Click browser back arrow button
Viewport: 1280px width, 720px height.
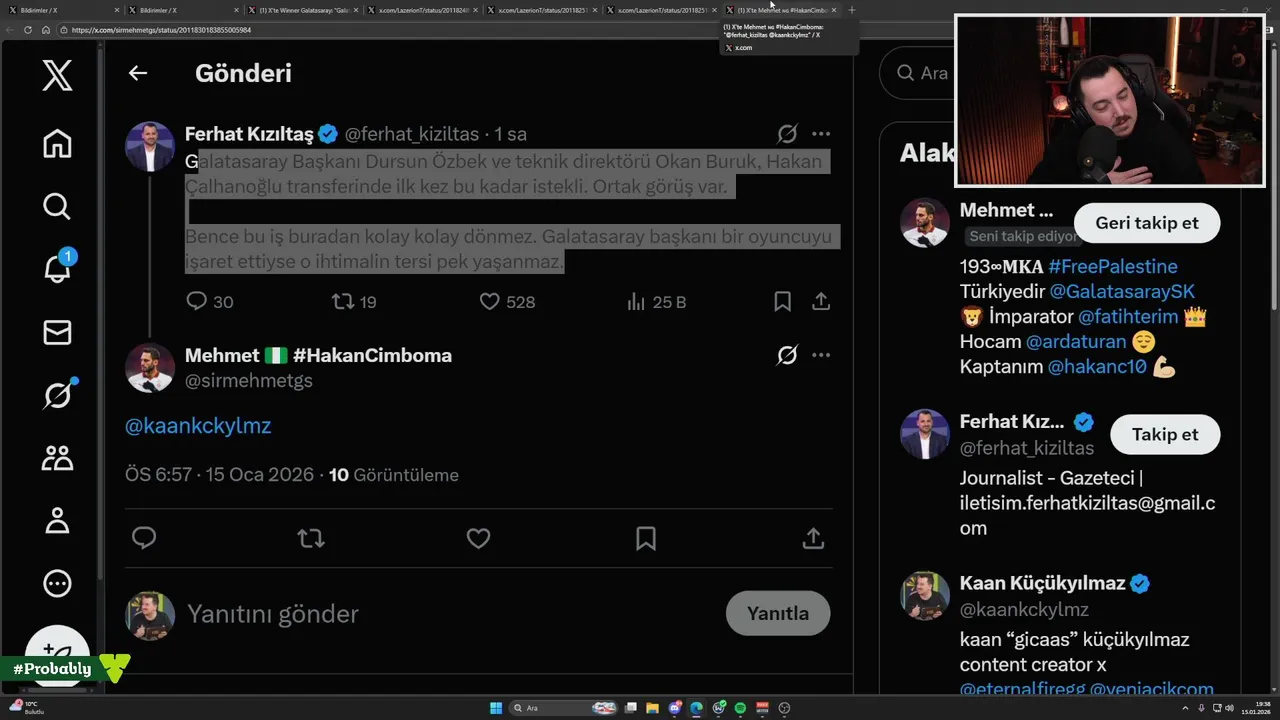(11, 30)
